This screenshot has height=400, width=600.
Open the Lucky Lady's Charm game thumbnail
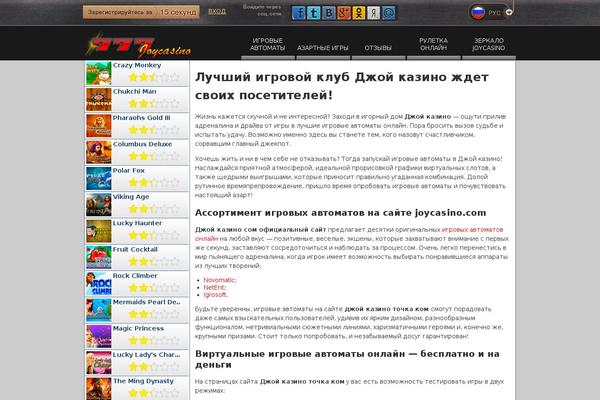pyautogui.click(x=99, y=363)
